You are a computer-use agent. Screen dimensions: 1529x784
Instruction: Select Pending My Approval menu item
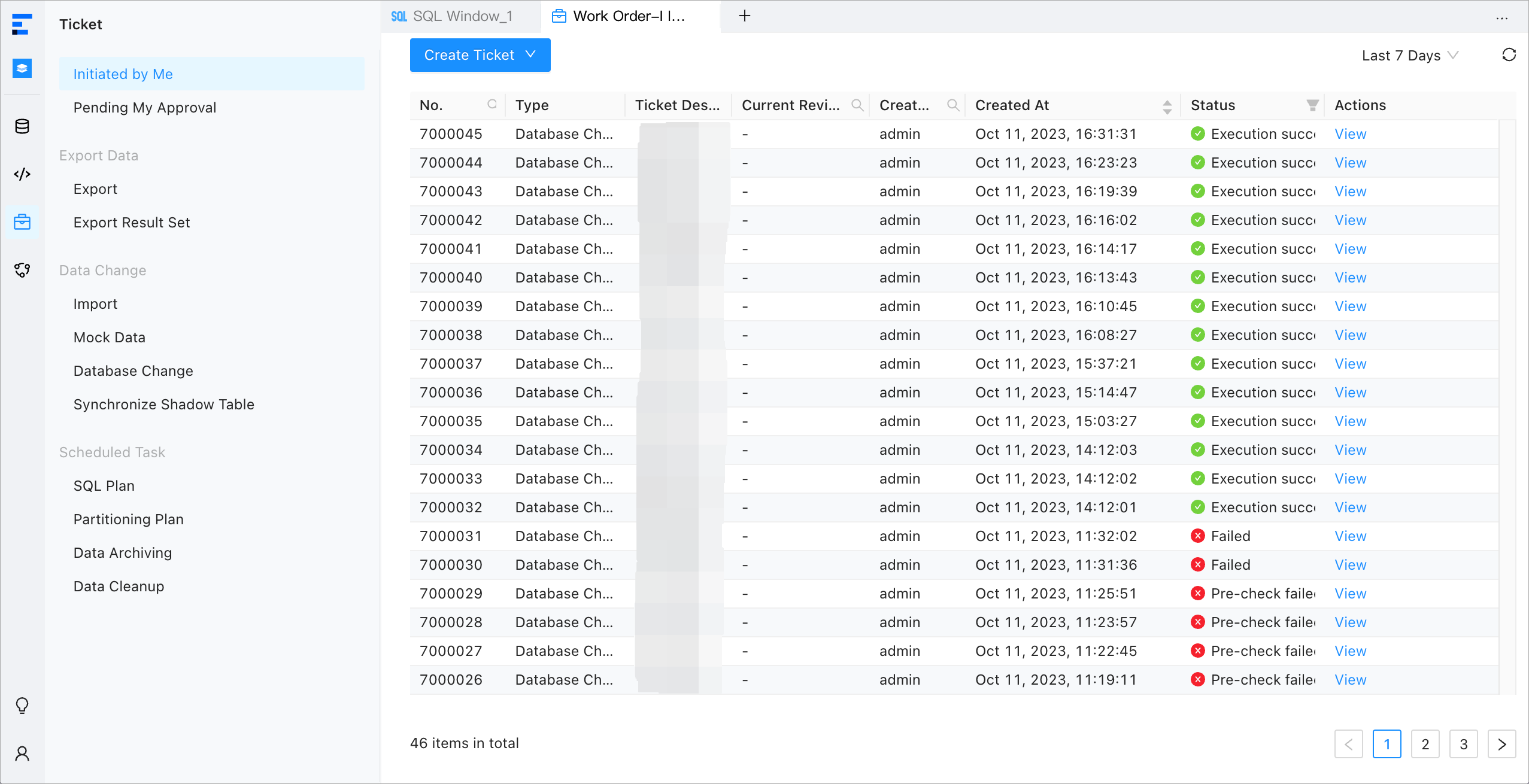point(144,108)
